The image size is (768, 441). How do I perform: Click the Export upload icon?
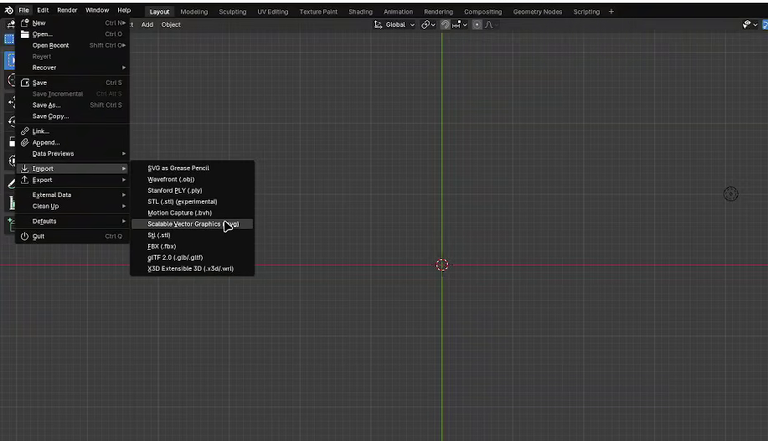(x=25, y=180)
